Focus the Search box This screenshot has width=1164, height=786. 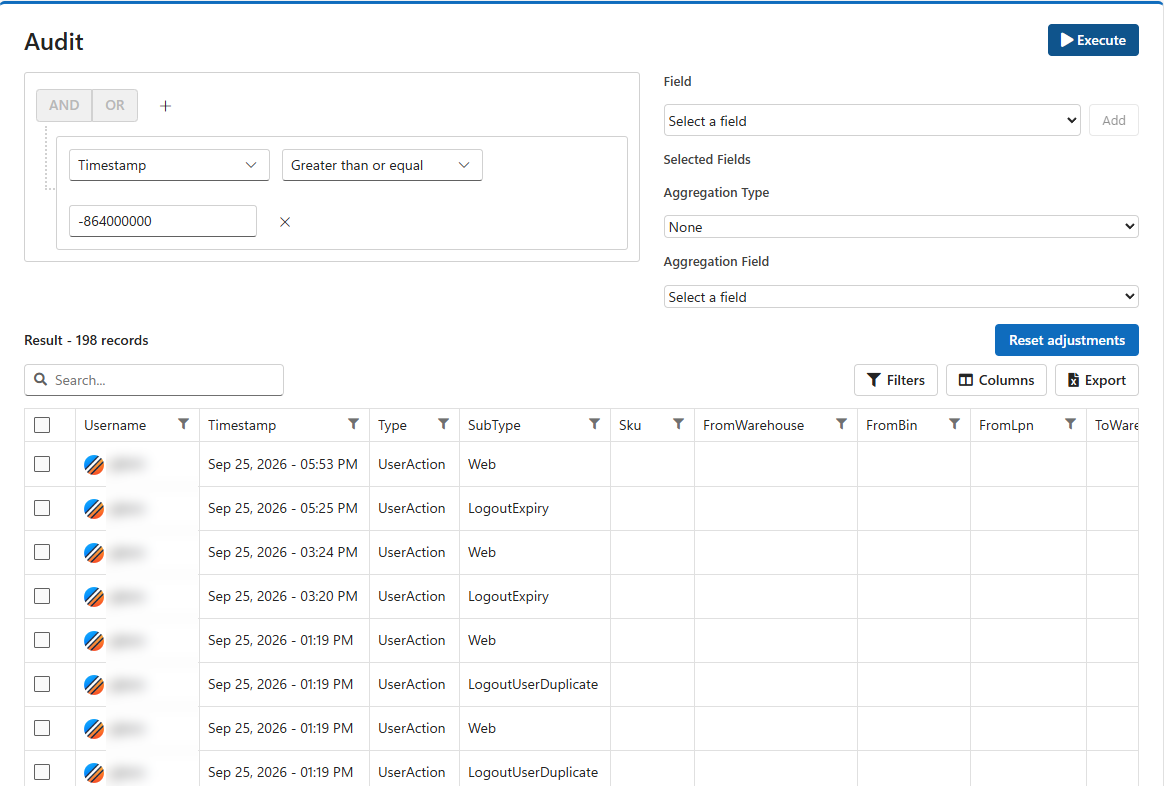154,380
